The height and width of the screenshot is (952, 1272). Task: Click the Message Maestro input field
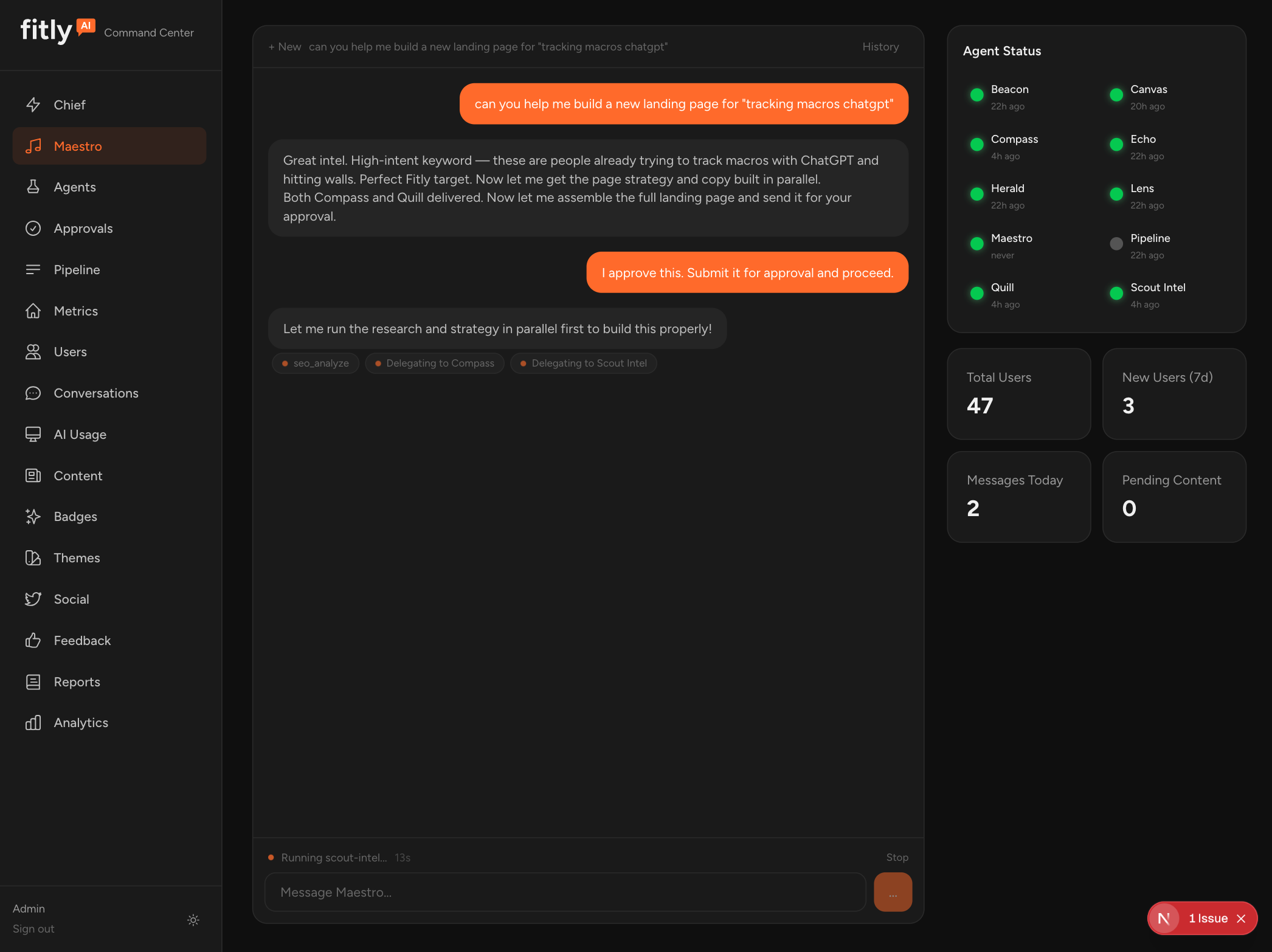[564, 892]
